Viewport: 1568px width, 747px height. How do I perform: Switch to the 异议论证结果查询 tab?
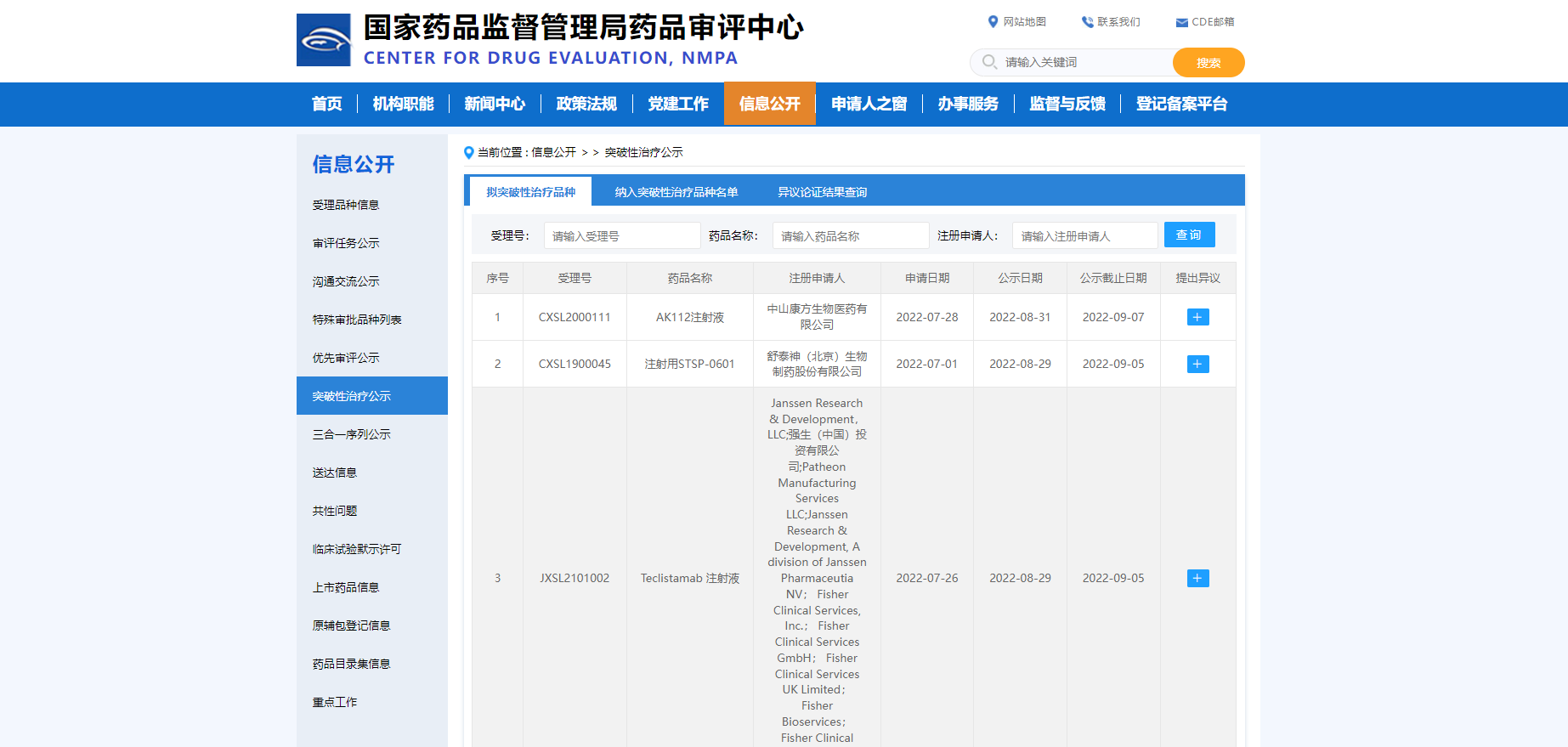[x=822, y=192]
